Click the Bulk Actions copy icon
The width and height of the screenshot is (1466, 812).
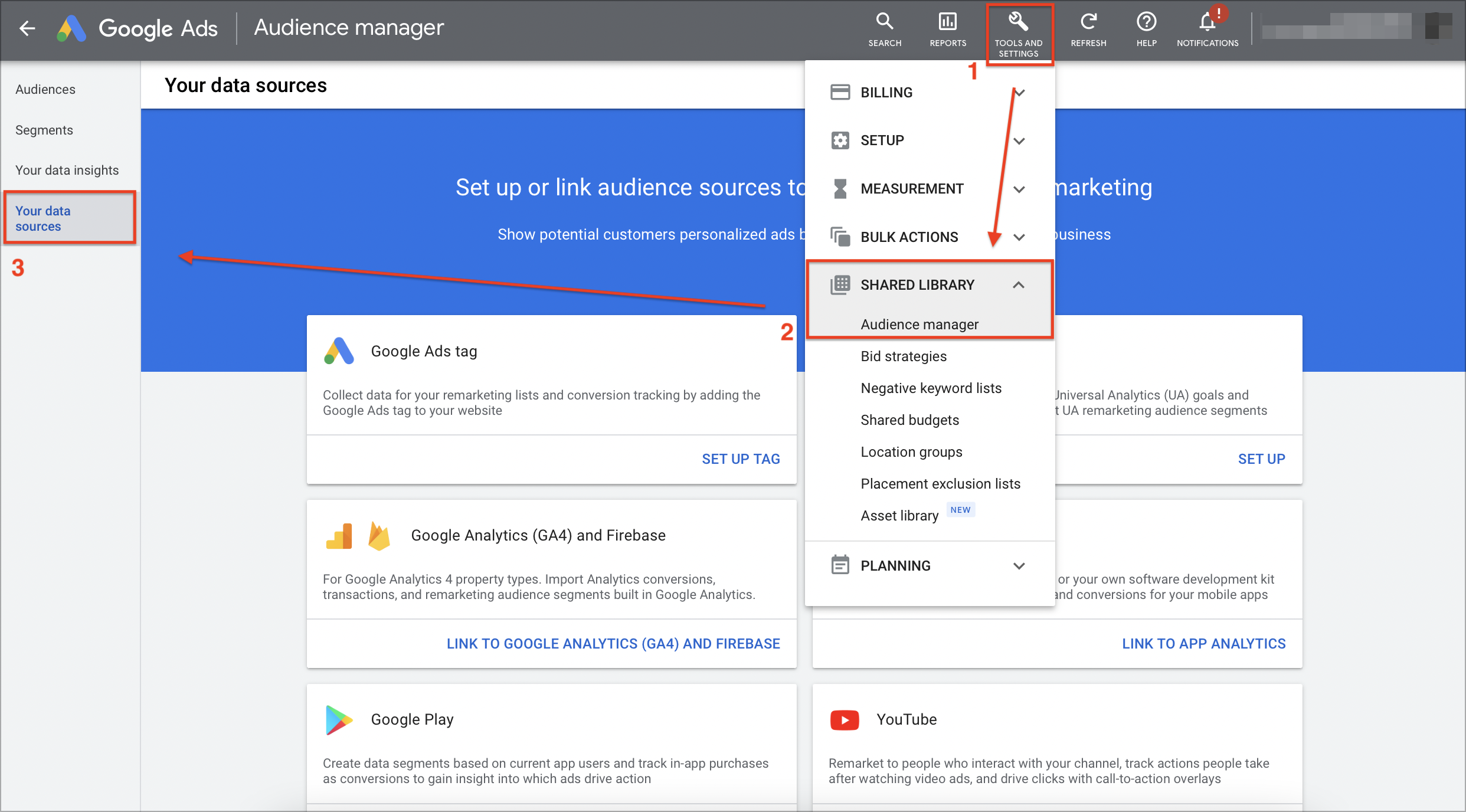tap(840, 237)
